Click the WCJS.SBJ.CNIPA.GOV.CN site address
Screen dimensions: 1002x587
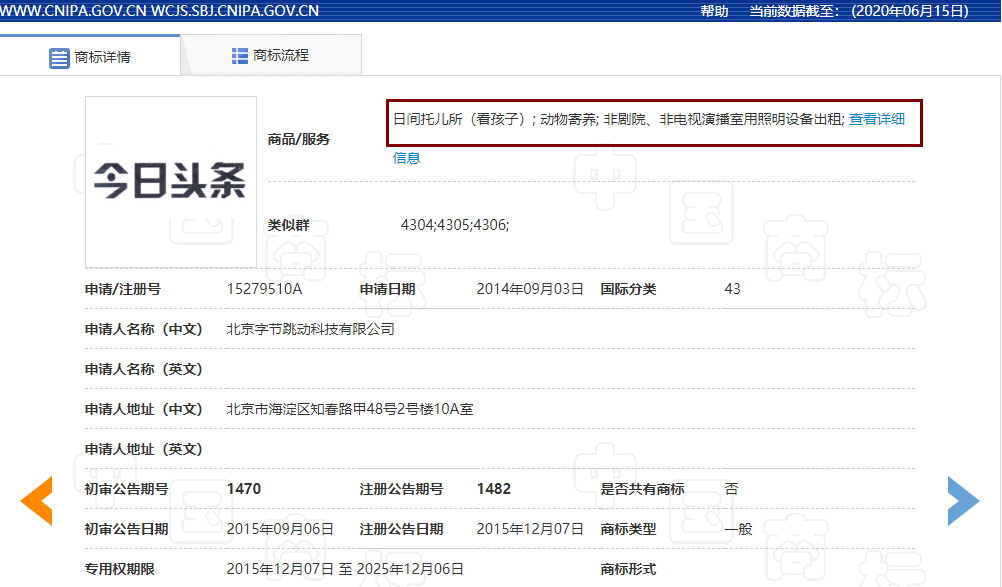pos(235,11)
